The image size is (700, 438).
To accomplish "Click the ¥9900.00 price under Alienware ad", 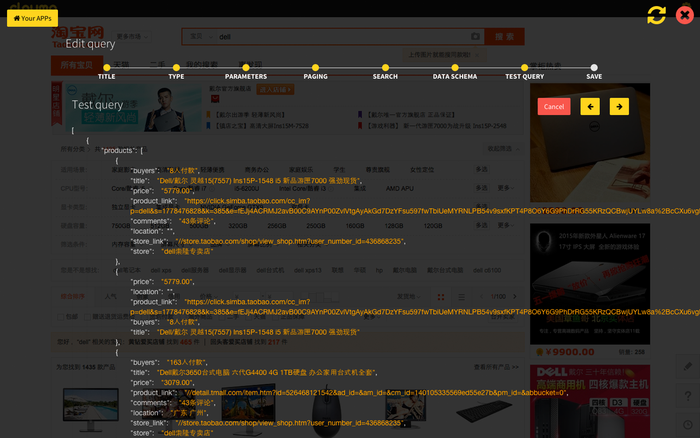I will (x=569, y=352).
